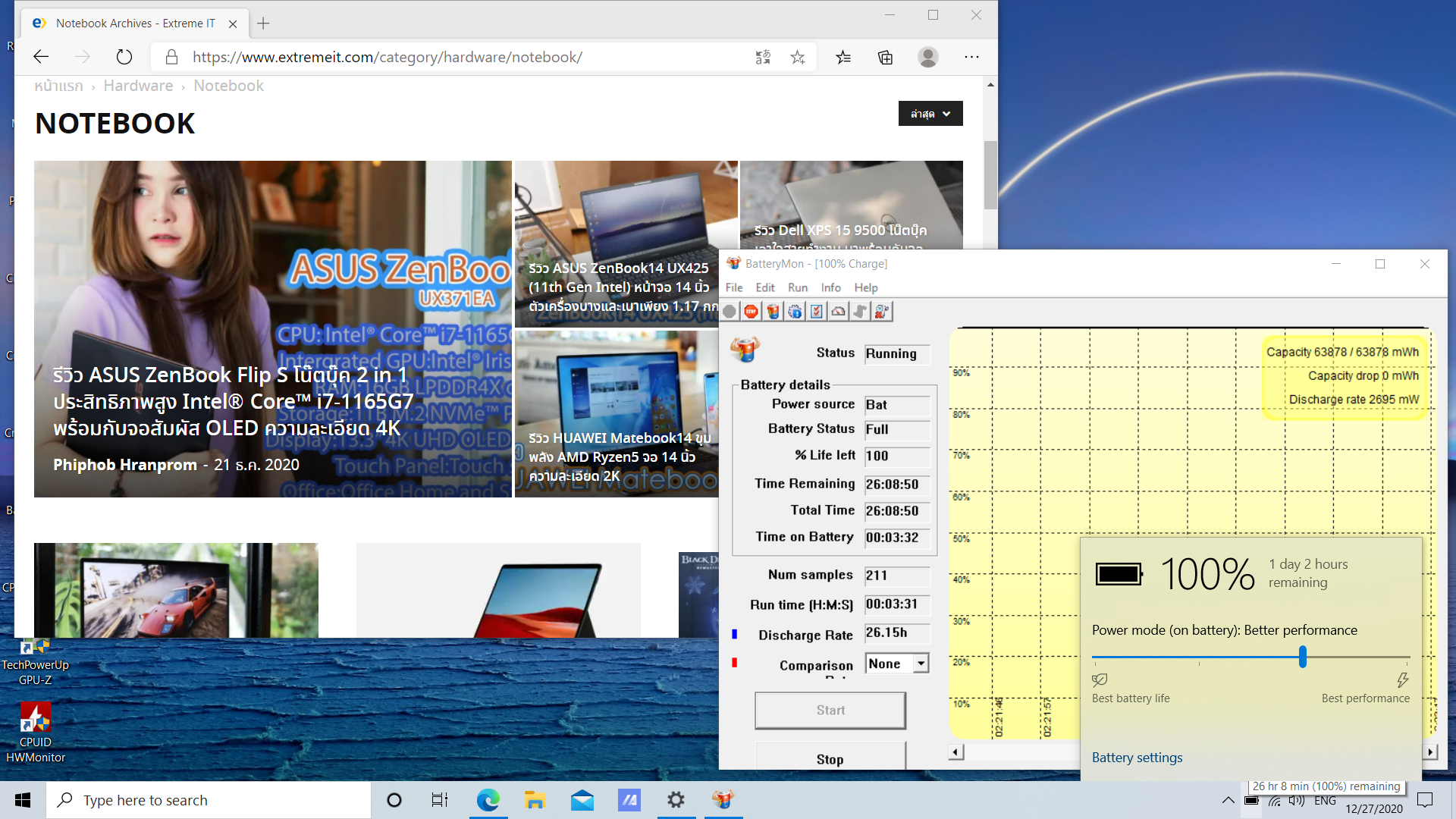
Task: Click the Stop button in BatteryMon
Action: pyautogui.click(x=830, y=758)
